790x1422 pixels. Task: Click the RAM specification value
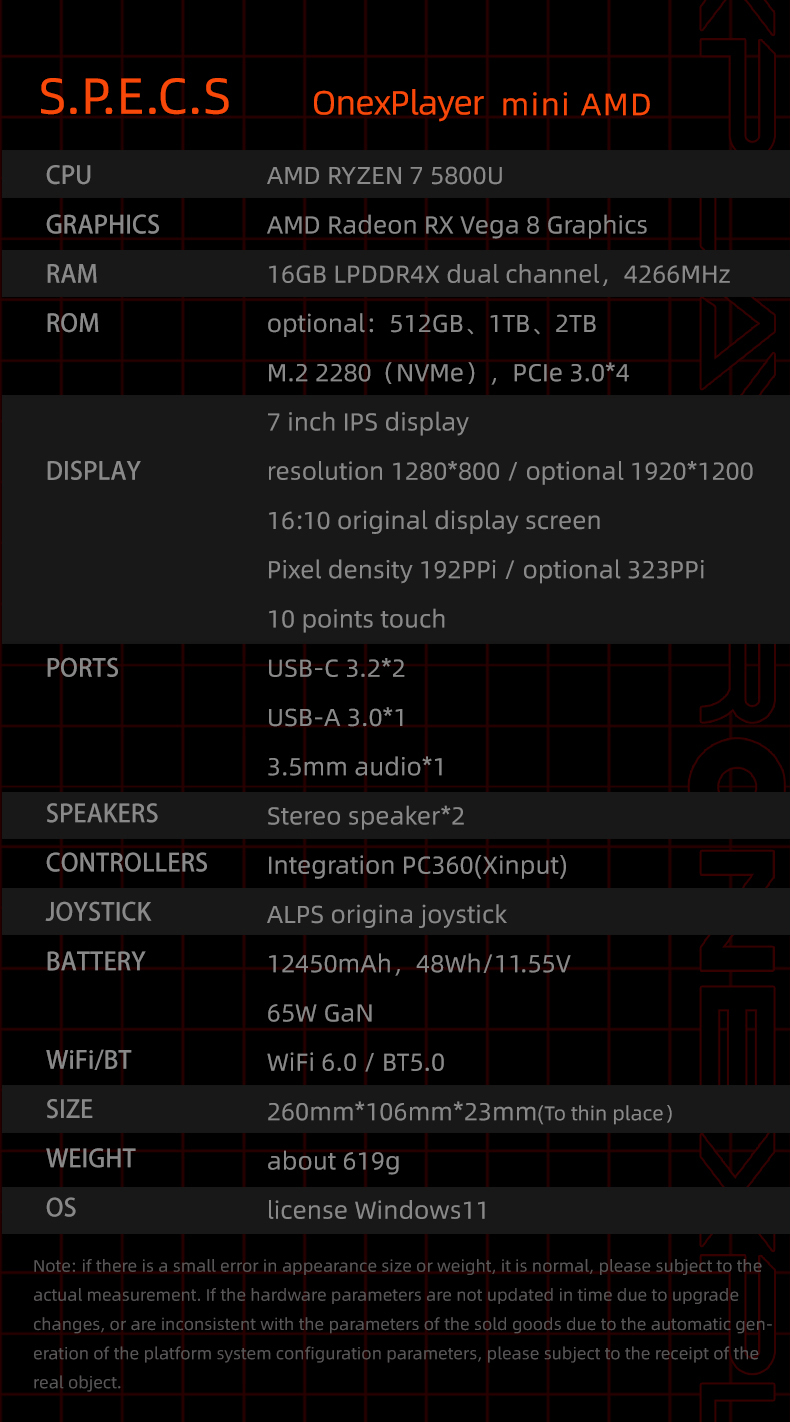tap(499, 274)
